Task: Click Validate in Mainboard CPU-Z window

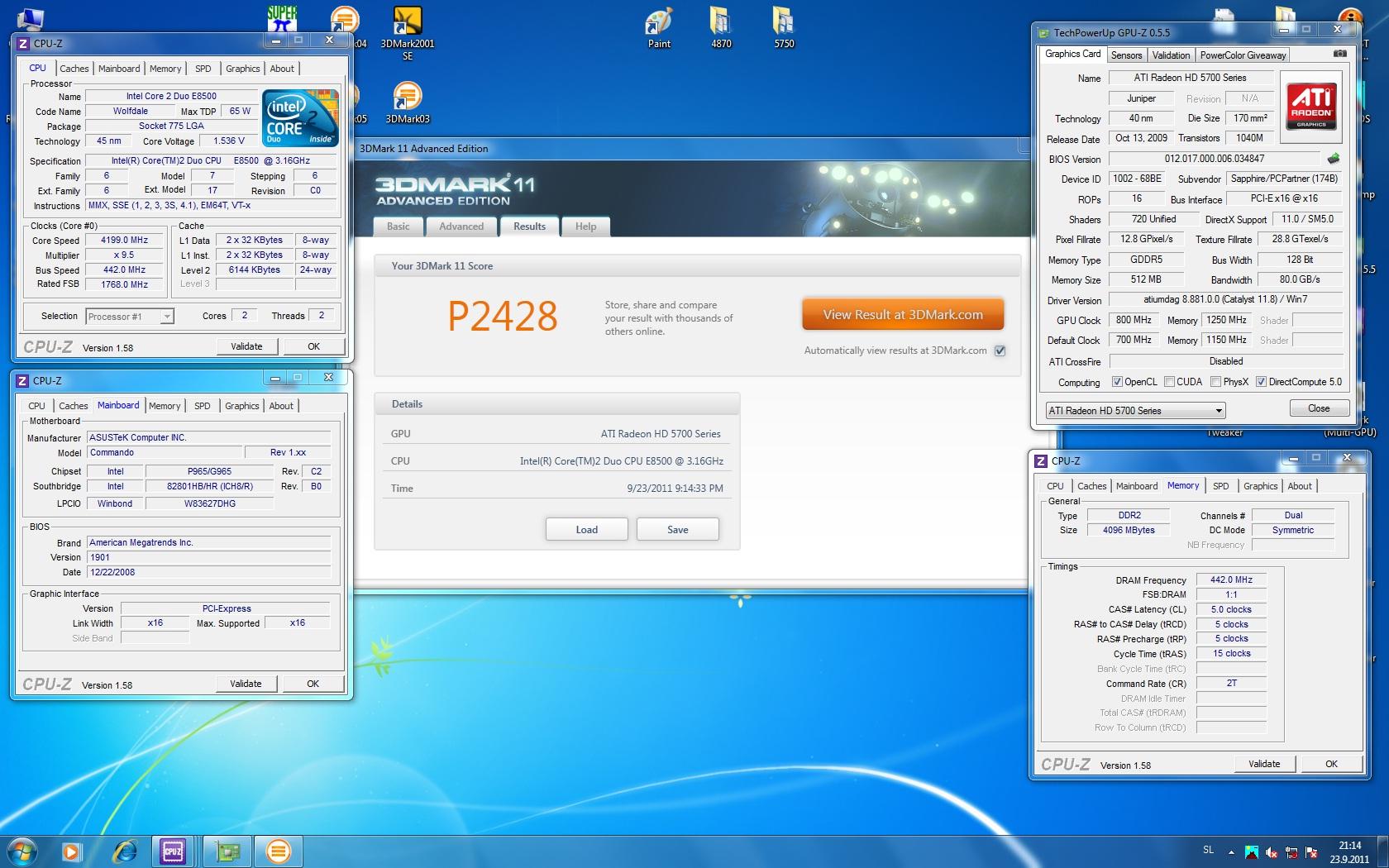Action: [246, 684]
